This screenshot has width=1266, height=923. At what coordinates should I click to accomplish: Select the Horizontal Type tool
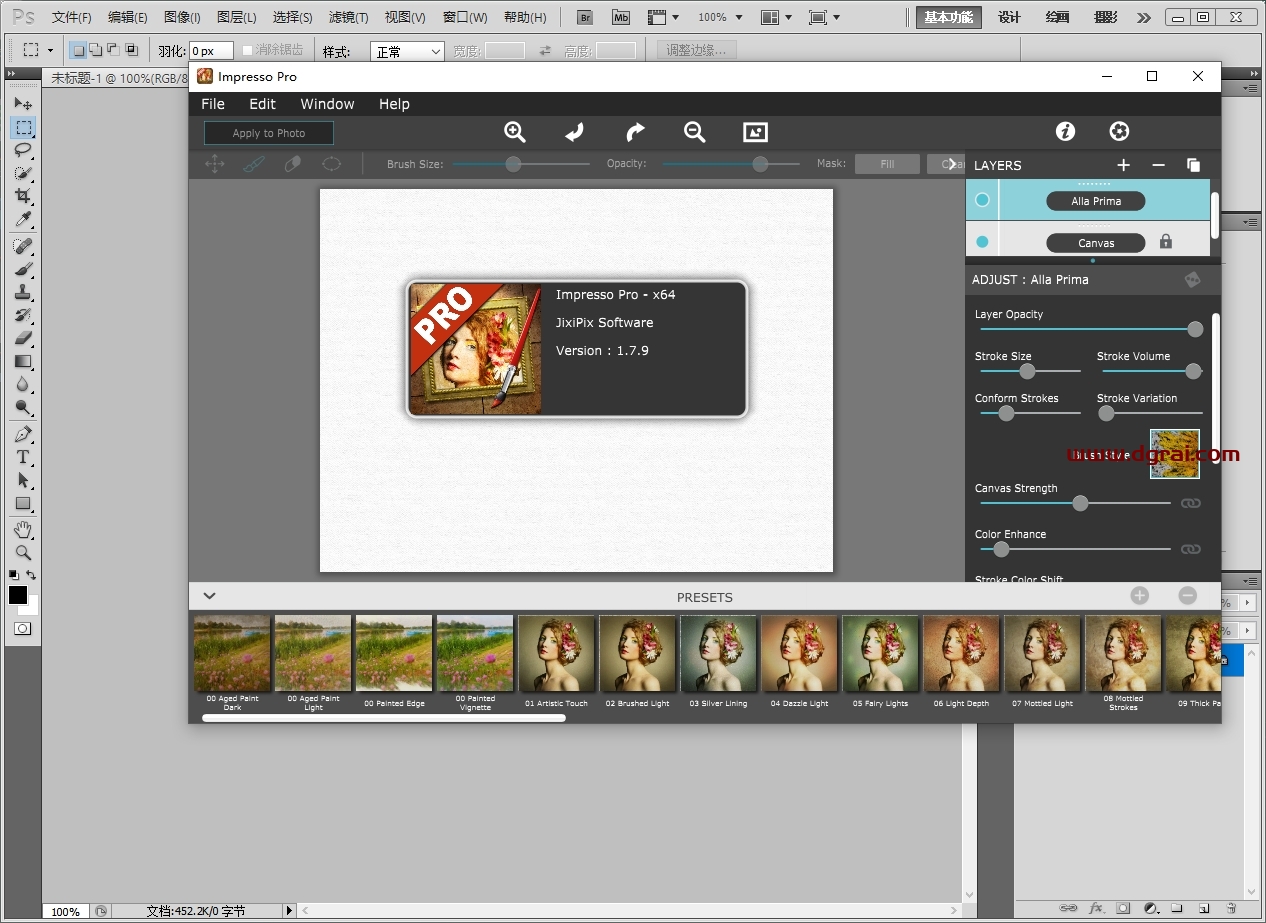click(x=23, y=457)
